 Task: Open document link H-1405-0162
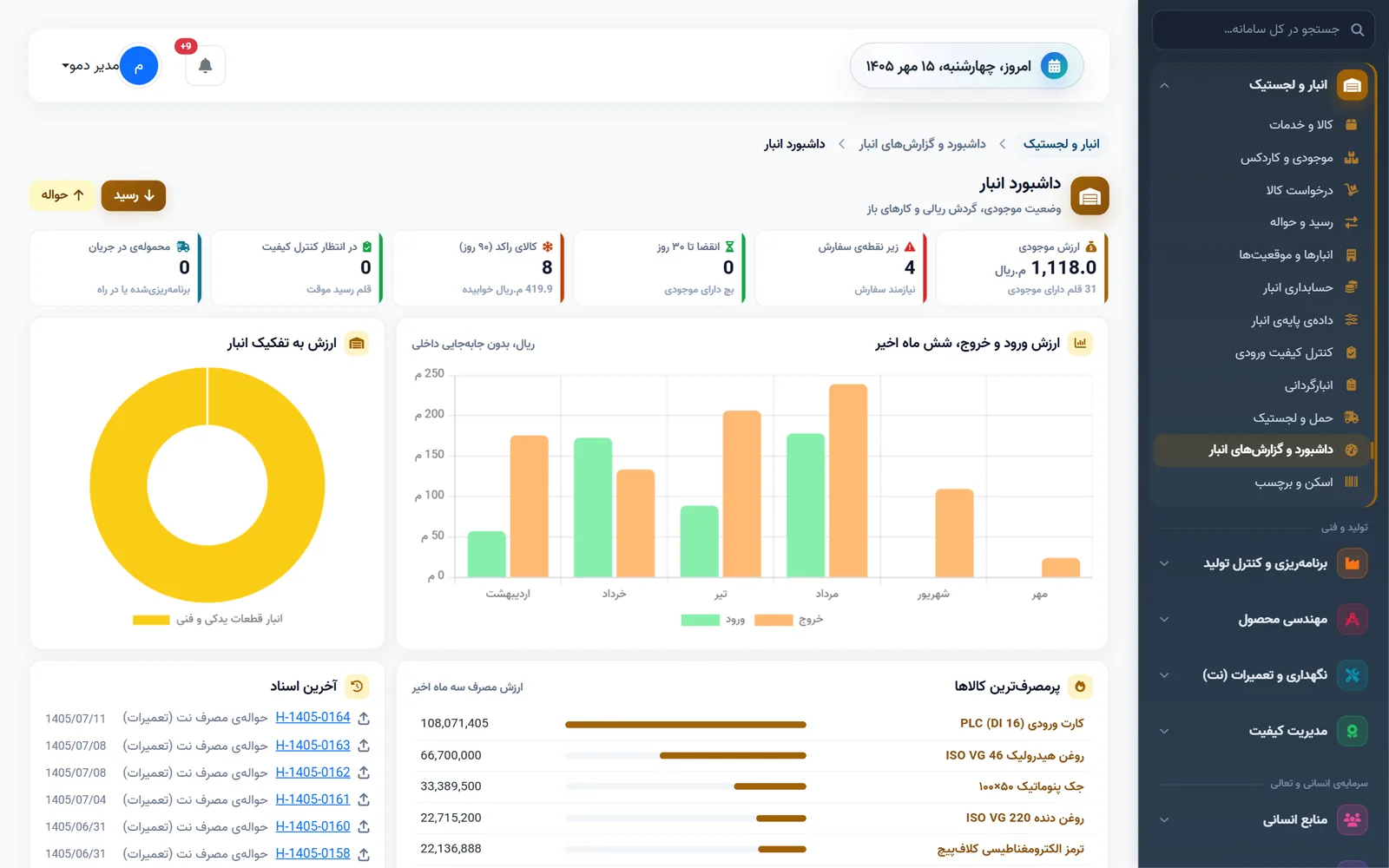(x=313, y=772)
